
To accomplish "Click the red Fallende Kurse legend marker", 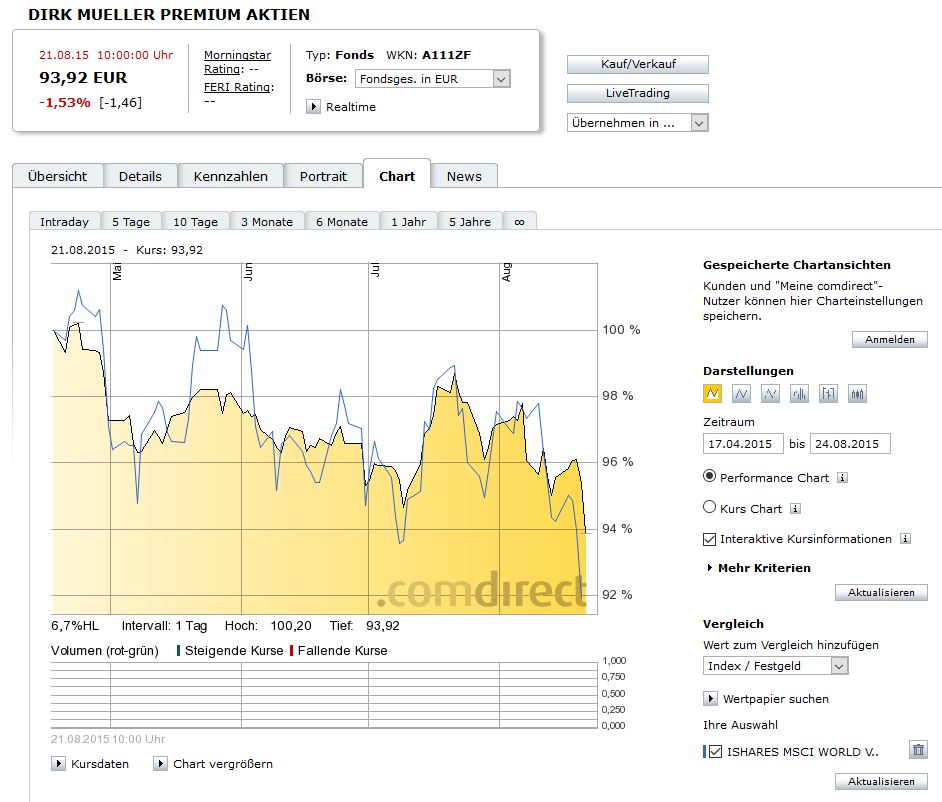I will [x=291, y=651].
